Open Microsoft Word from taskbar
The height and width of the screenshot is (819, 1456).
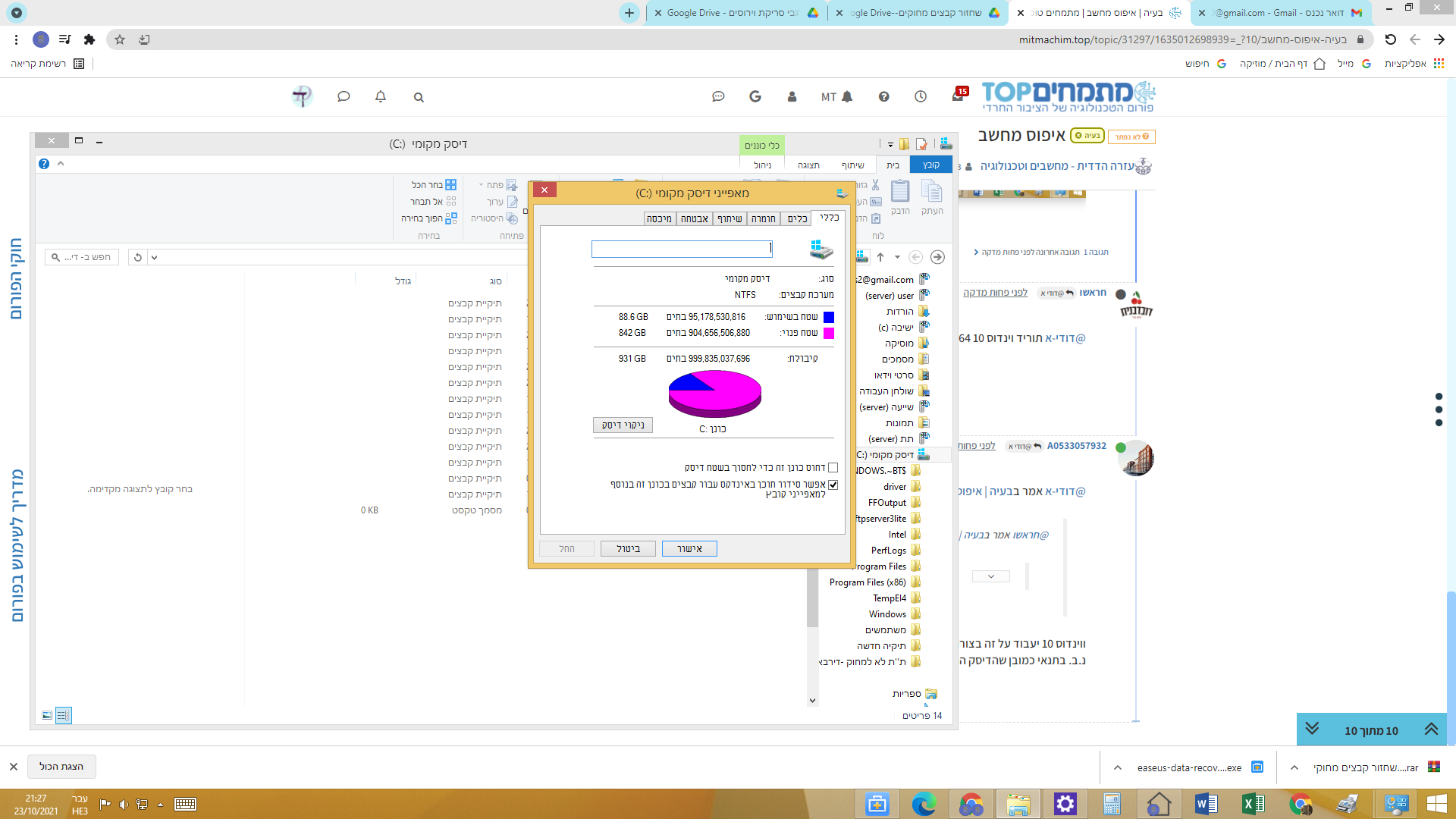1206,804
